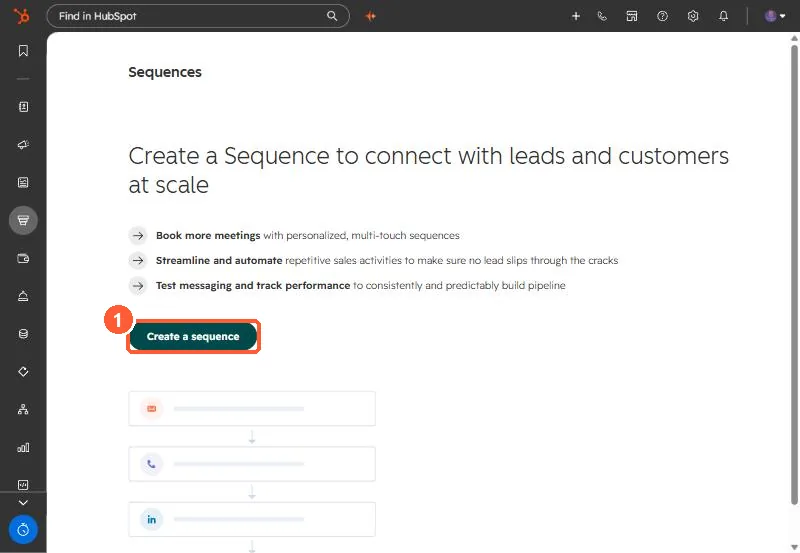Click the HubSpot sprocket logo
This screenshot has width=800, height=553.
click(x=21, y=16)
